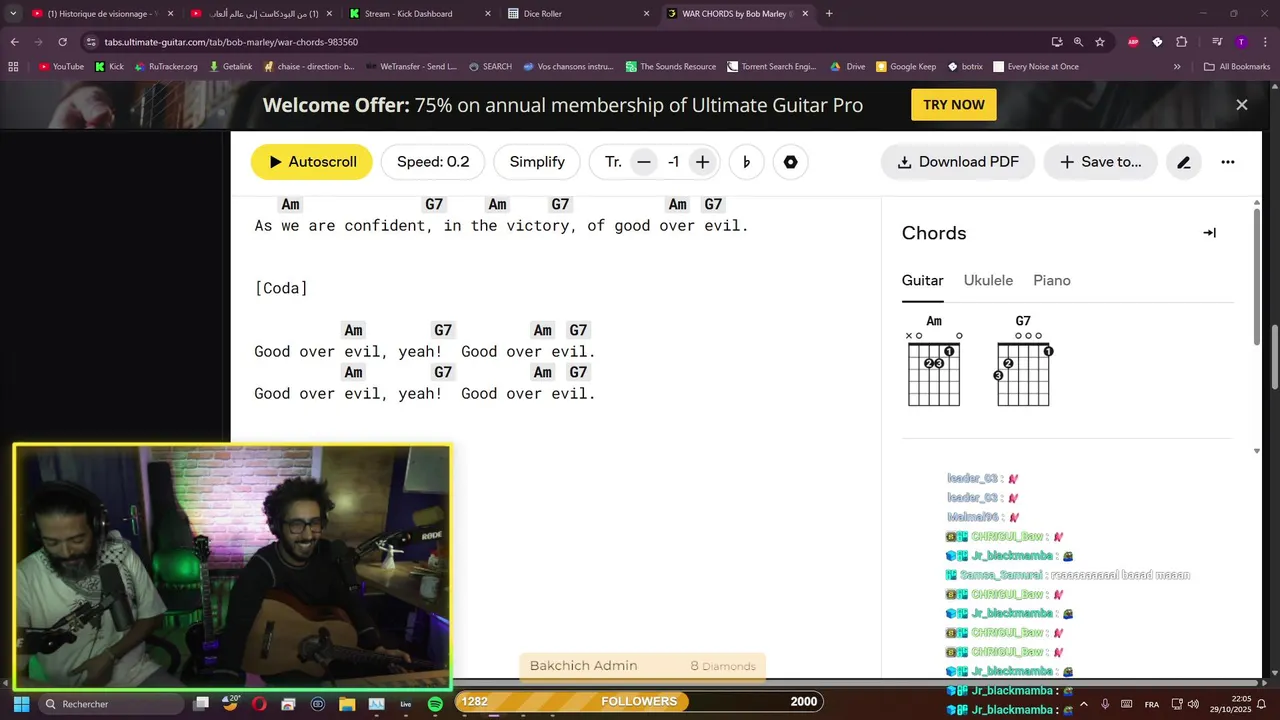Click the pencil edit icon
This screenshot has height=720, width=1280.
pyautogui.click(x=1183, y=162)
